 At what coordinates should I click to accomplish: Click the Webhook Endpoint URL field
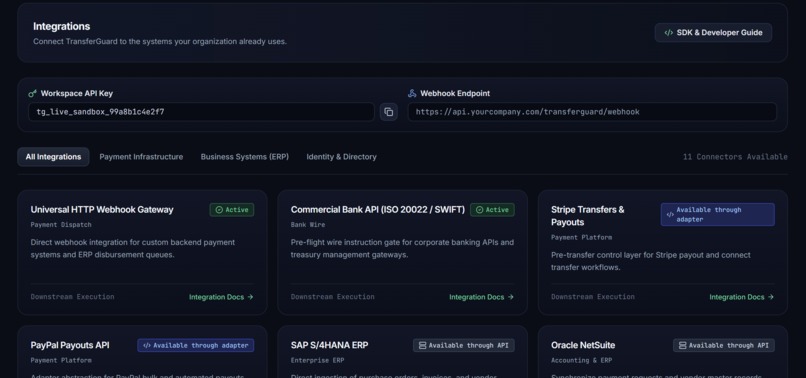coord(592,112)
